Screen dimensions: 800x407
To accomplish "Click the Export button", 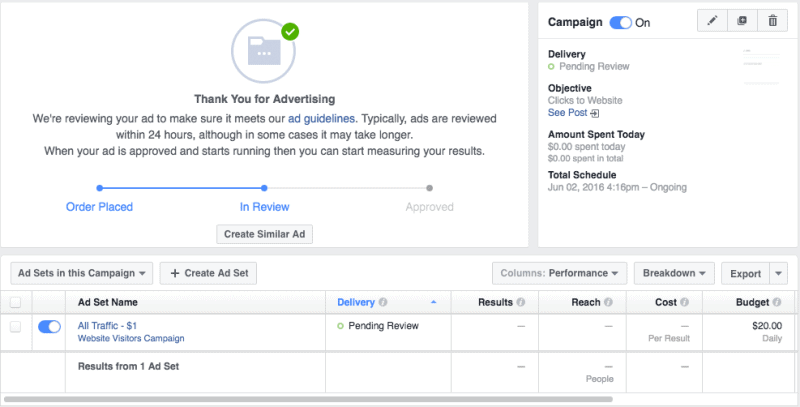I will point(745,273).
